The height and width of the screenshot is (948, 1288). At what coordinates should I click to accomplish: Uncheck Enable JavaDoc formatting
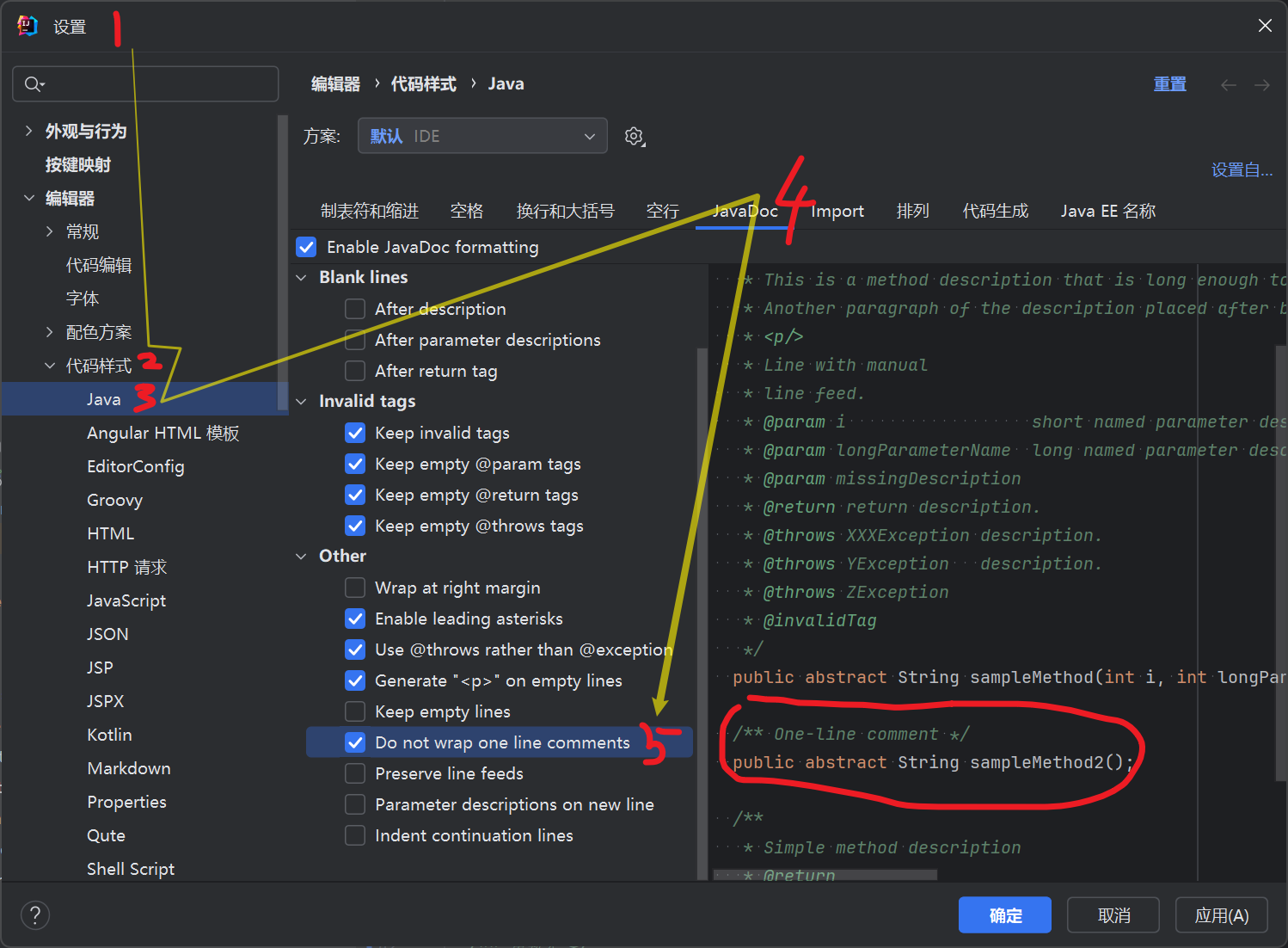(307, 247)
